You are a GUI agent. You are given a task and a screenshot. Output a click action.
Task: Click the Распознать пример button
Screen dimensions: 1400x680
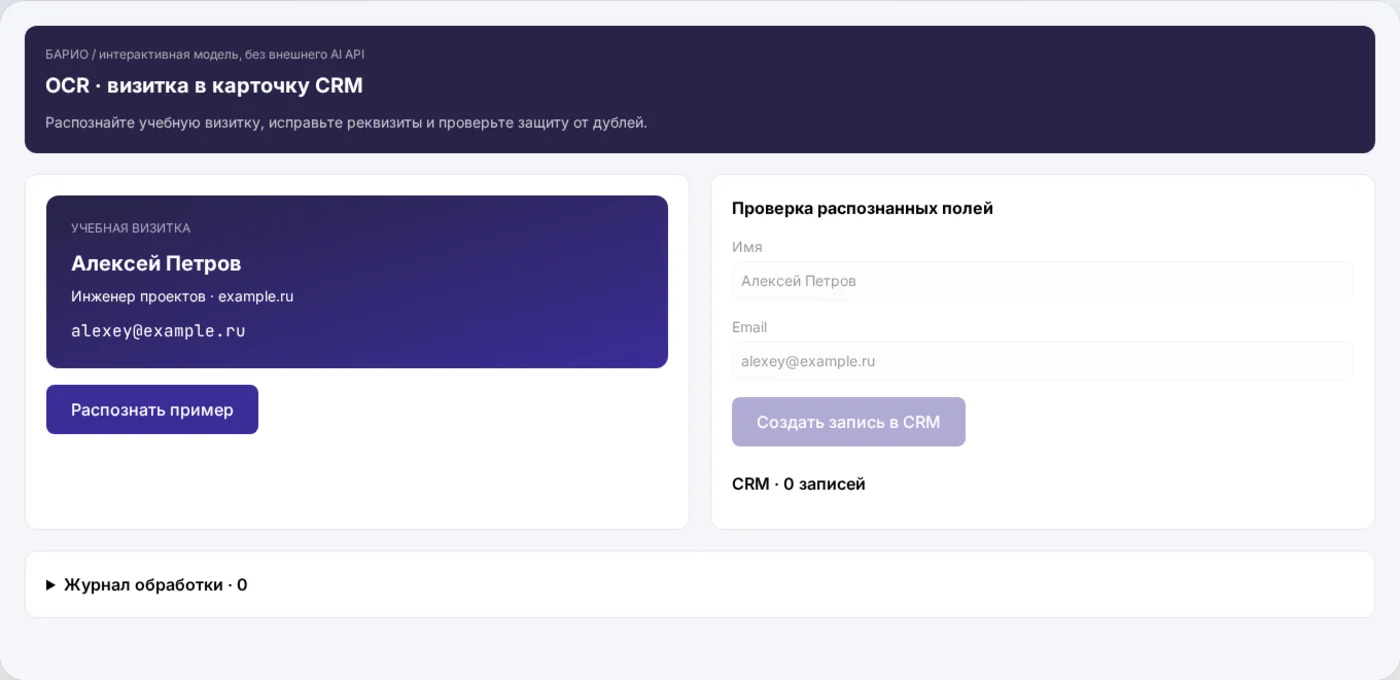click(152, 410)
